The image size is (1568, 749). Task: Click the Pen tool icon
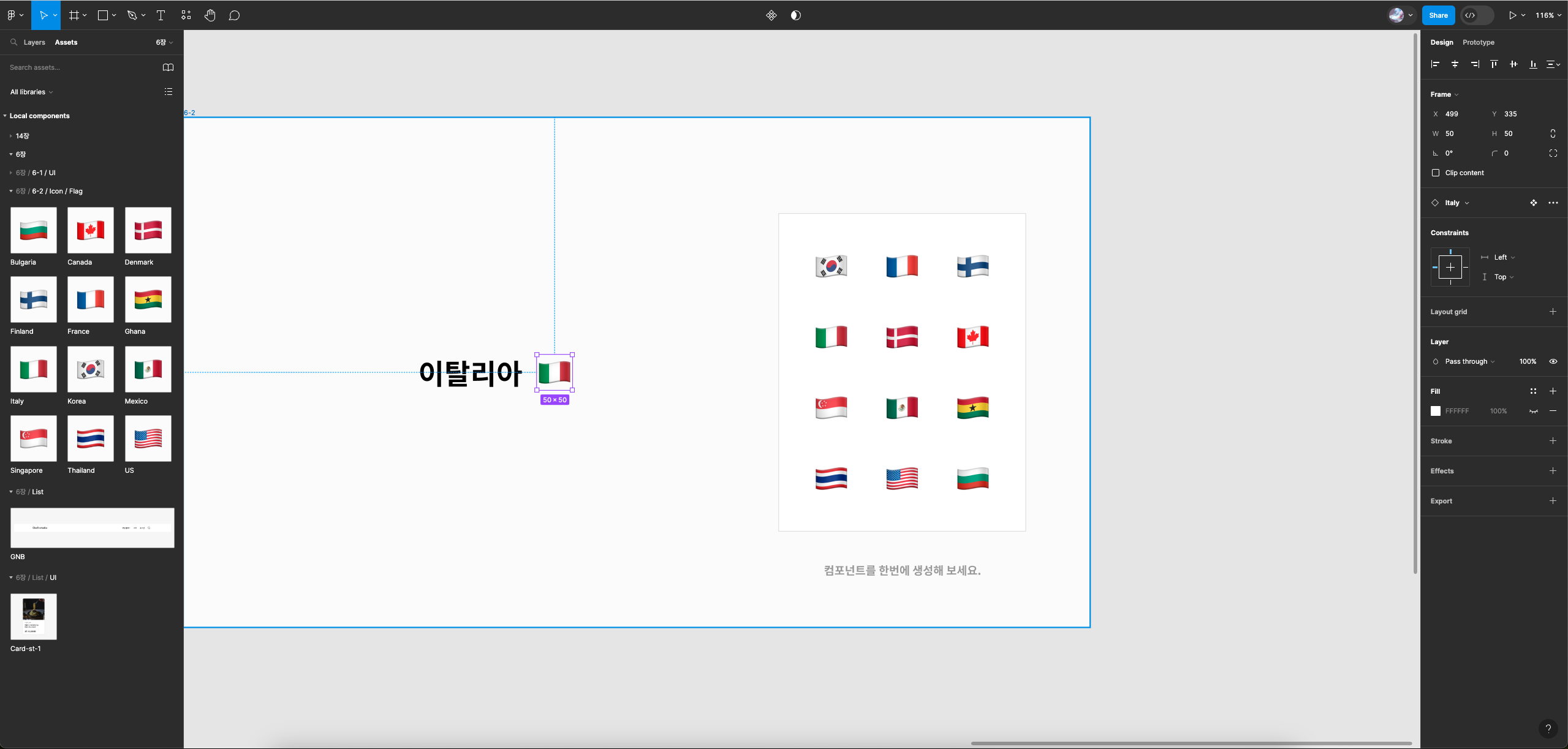[x=132, y=15]
